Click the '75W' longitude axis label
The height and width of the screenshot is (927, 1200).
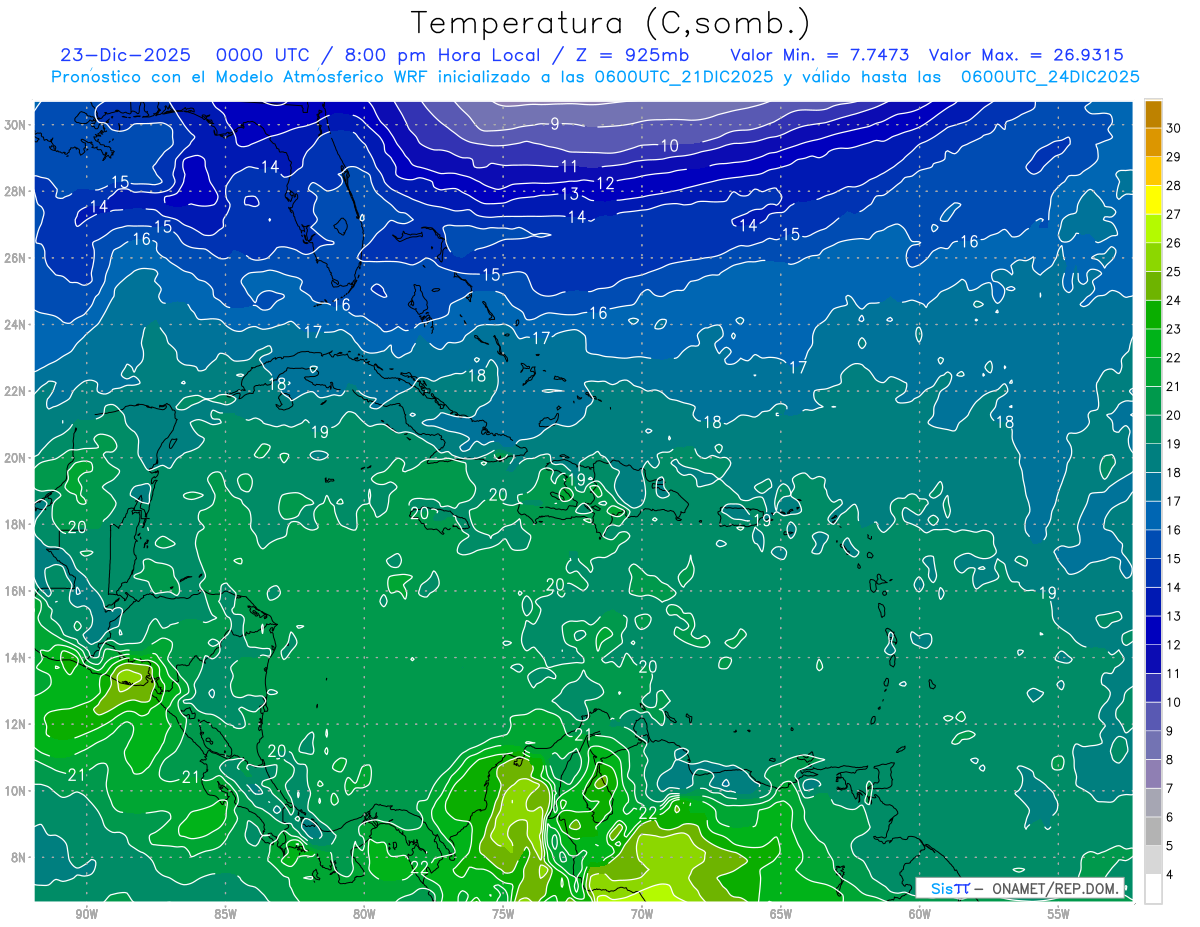tap(503, 914)
